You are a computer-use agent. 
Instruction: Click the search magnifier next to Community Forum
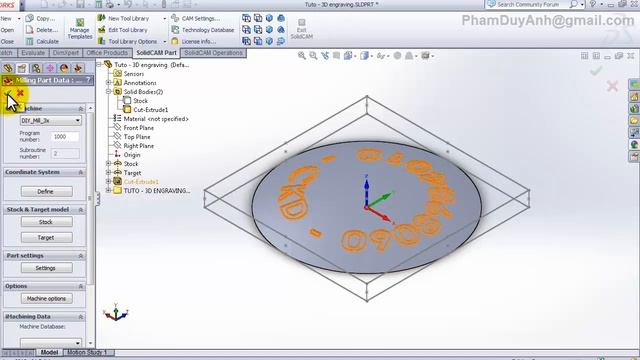click(x=573, y=4)
